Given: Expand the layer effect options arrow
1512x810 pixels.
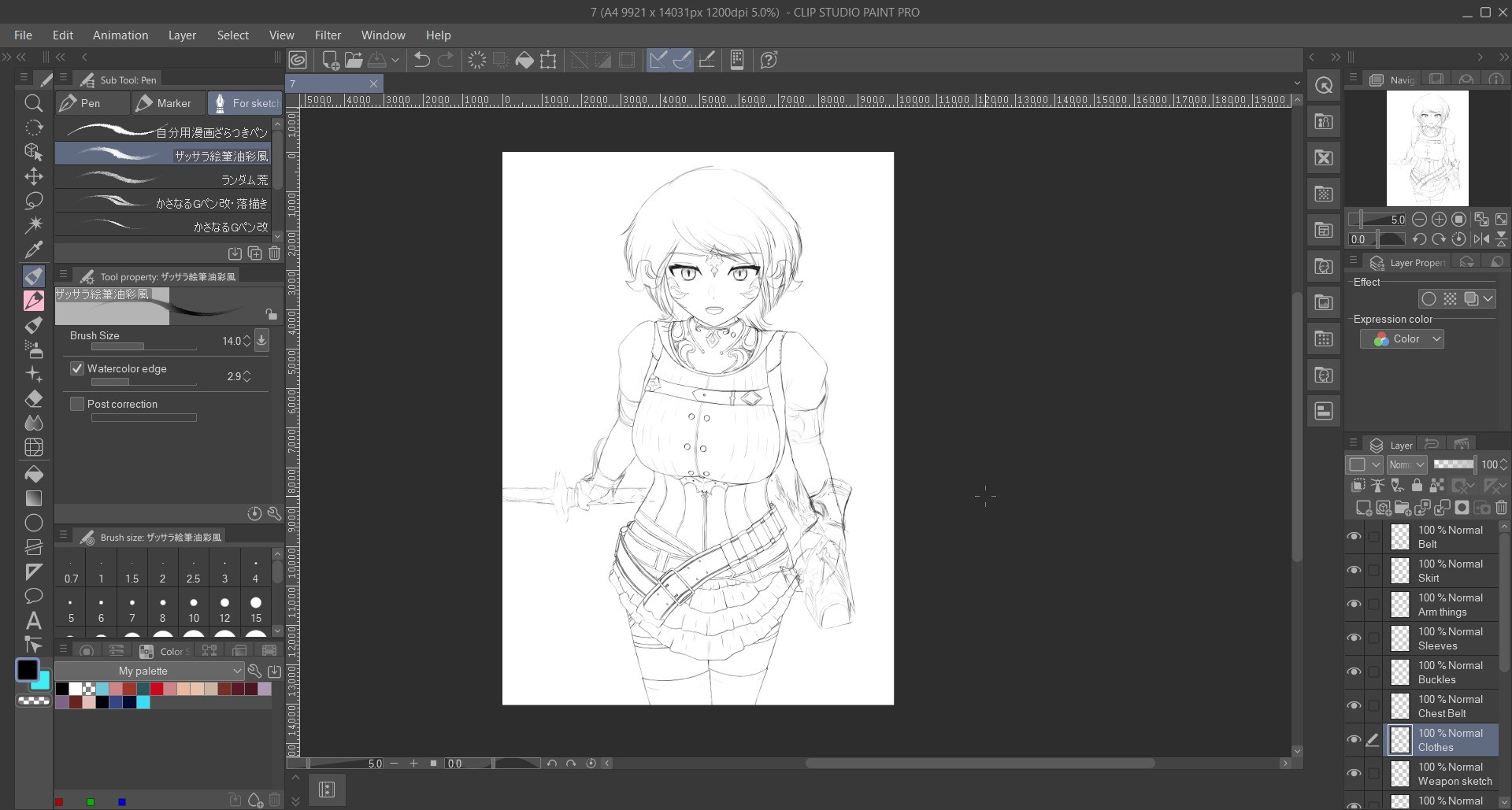Looking at the screenshot, I should [1488, 299].
